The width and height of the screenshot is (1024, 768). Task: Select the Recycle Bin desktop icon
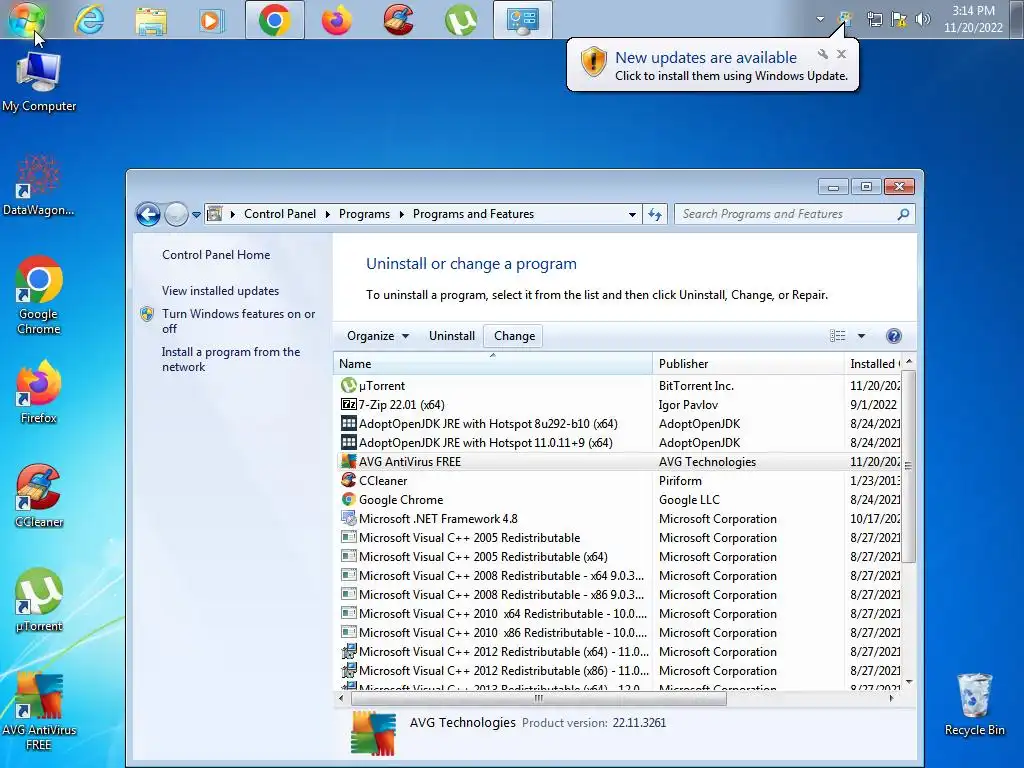974,704
